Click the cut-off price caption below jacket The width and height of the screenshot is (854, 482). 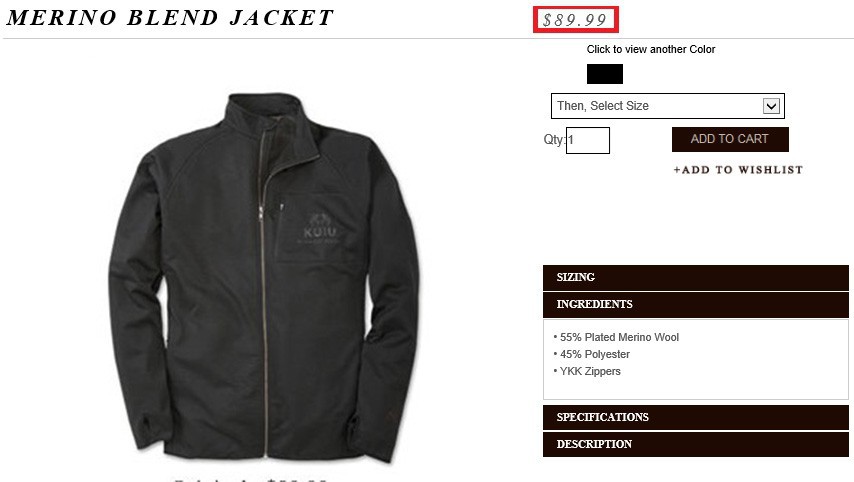[x=251, y=479]
